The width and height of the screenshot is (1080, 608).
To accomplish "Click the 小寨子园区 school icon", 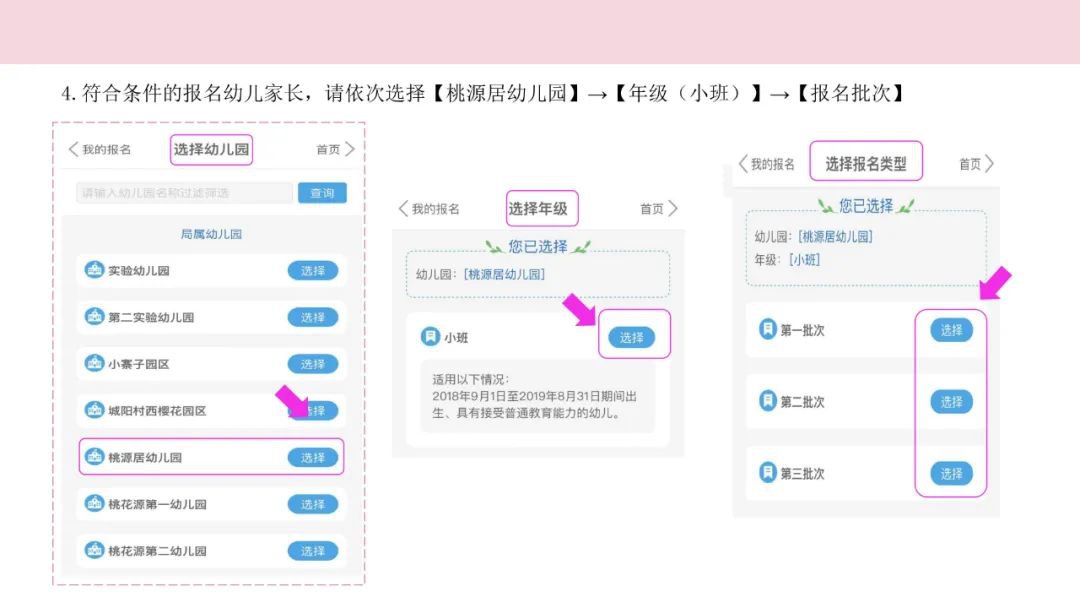I will pyautogui.click(x=95, y=364).
